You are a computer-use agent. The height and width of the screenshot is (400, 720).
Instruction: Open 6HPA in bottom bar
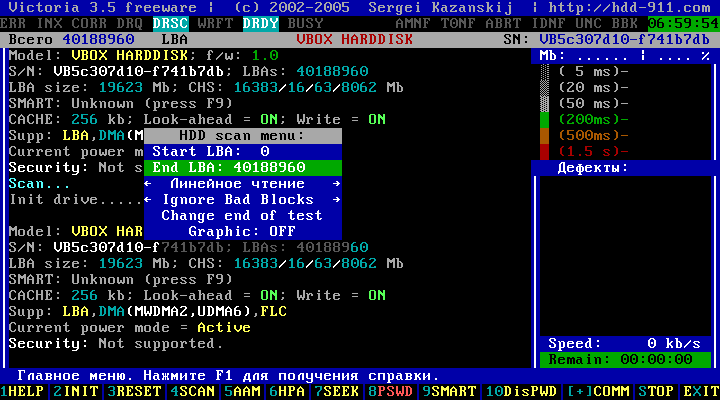click(287, 392)
